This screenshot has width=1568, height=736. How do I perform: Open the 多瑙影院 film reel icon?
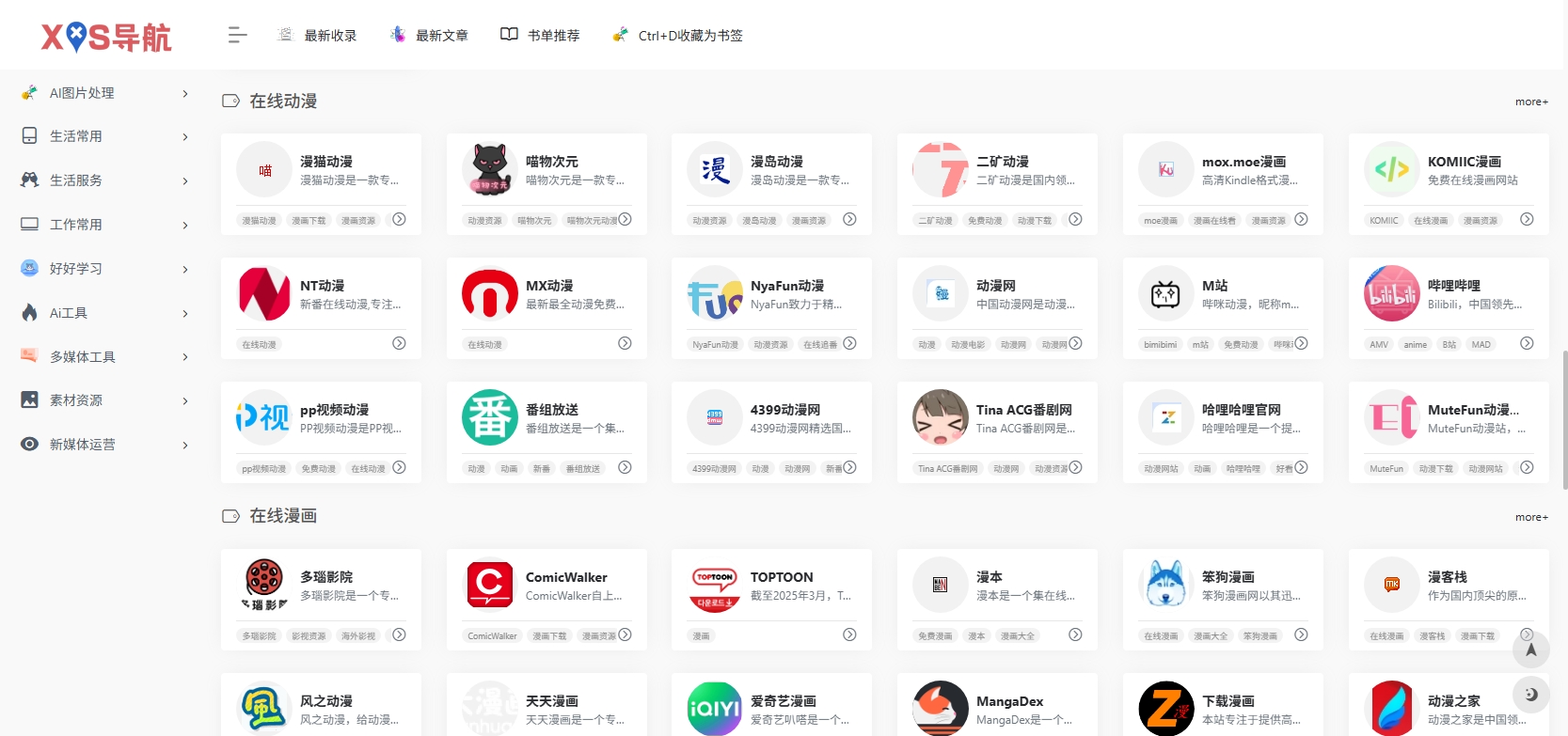tap(264, 585)
